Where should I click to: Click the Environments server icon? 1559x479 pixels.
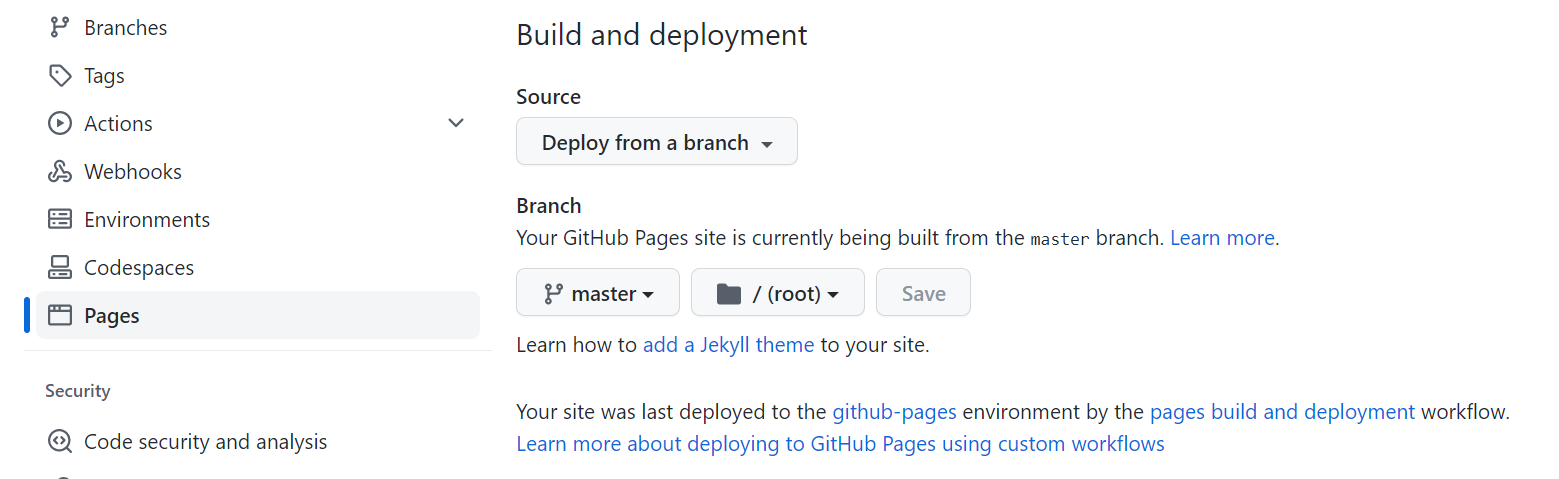click(60, 220)
